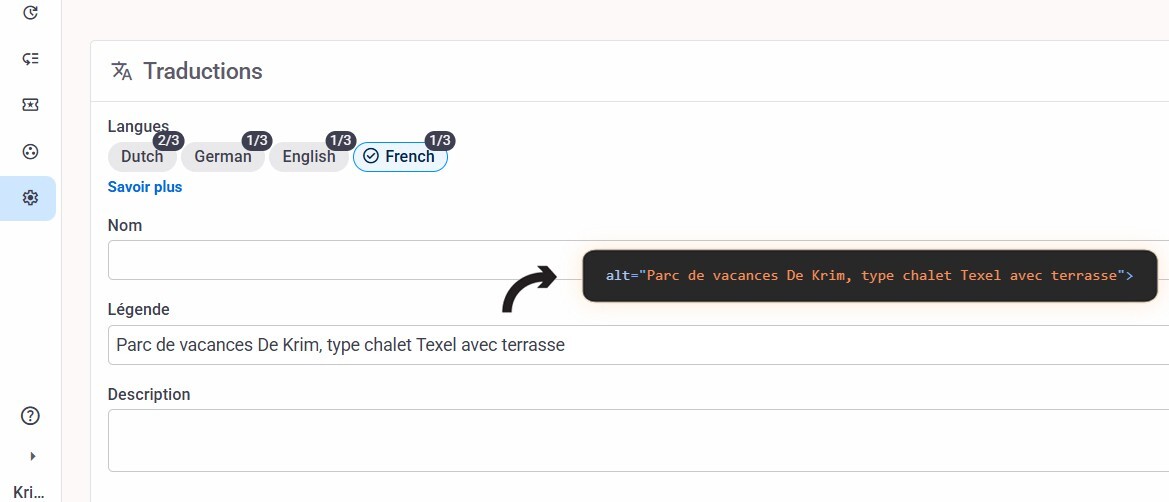The width and height of the screenshot is (1169, 502).
Task: Open the Kri... account label in sidebar
Action: coord(30,491)
